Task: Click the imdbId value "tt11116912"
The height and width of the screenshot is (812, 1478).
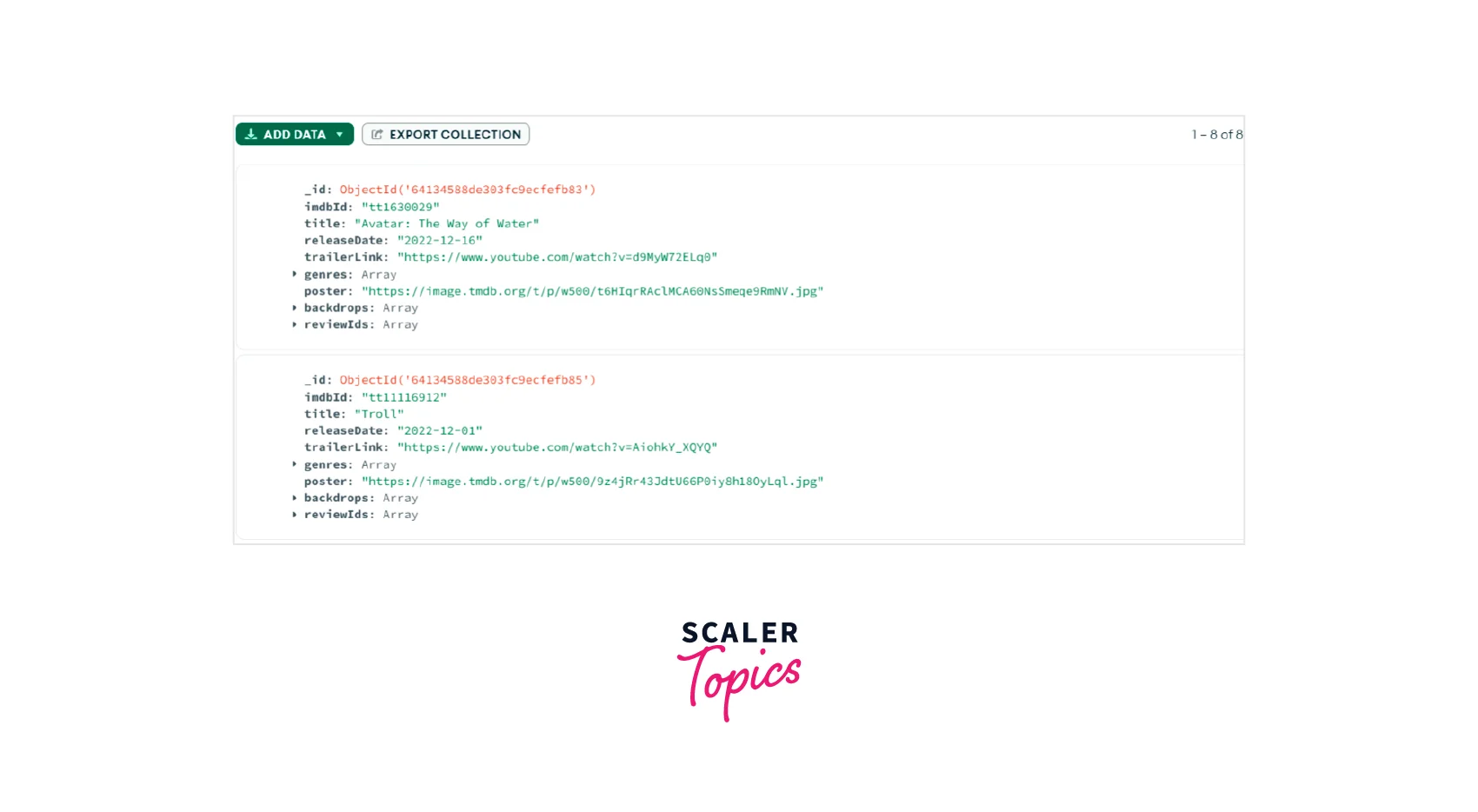Action: (404, 397)
